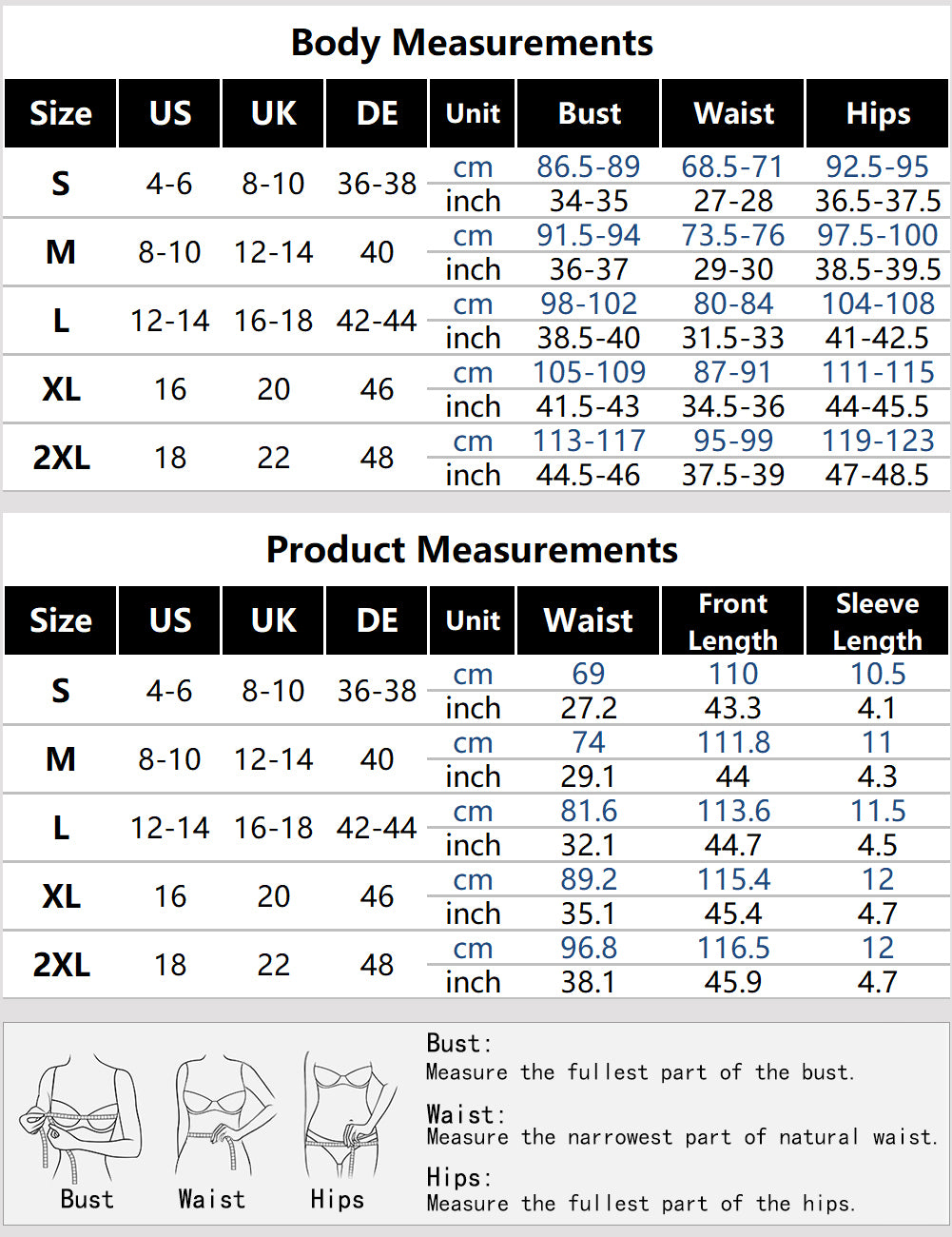Click hips value 119-123 cm
The width and height of the screenshot is (952, 1237).
(878, 441)
